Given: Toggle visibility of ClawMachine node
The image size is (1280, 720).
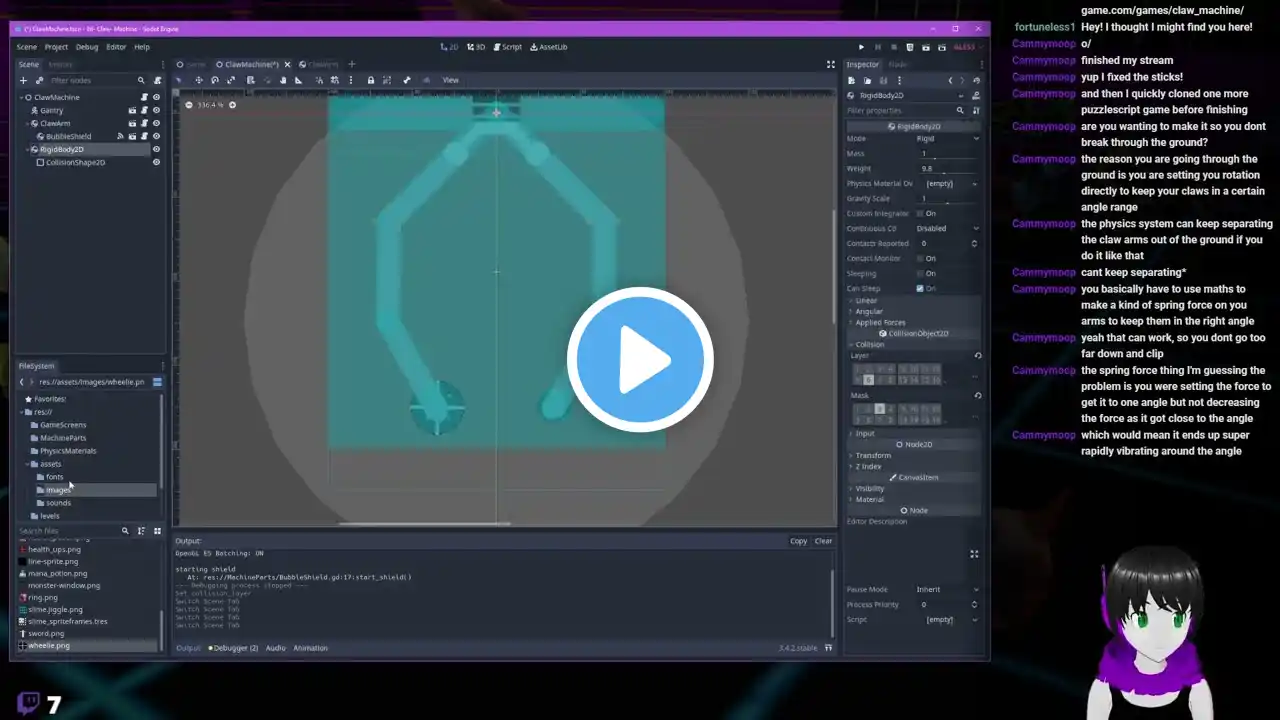Looking at the screenshot, I should [156, 97].
